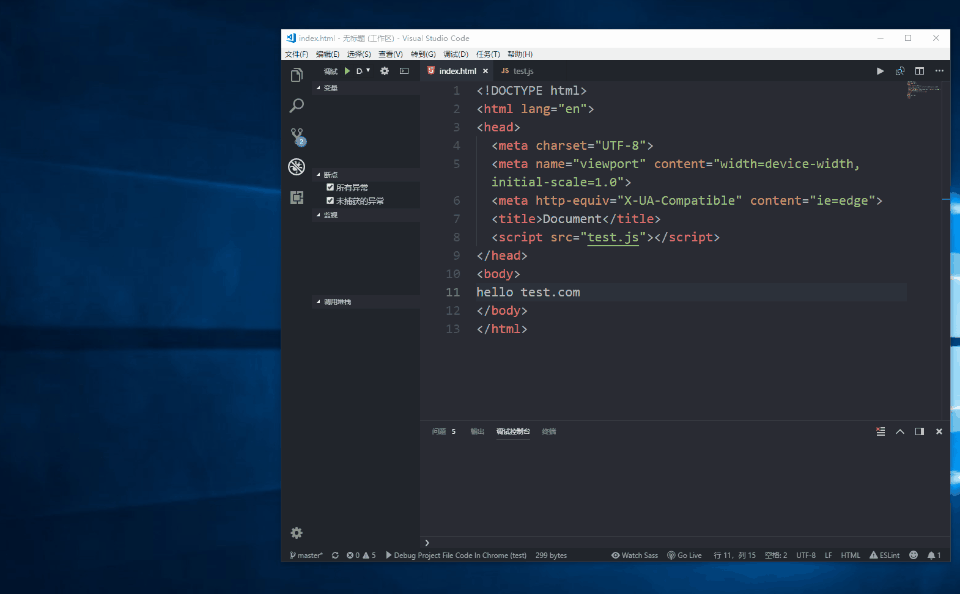Click Debug Project File Code In Chrome
The width and height of the screenshot is (960, 594).
[x=456, y=555]
